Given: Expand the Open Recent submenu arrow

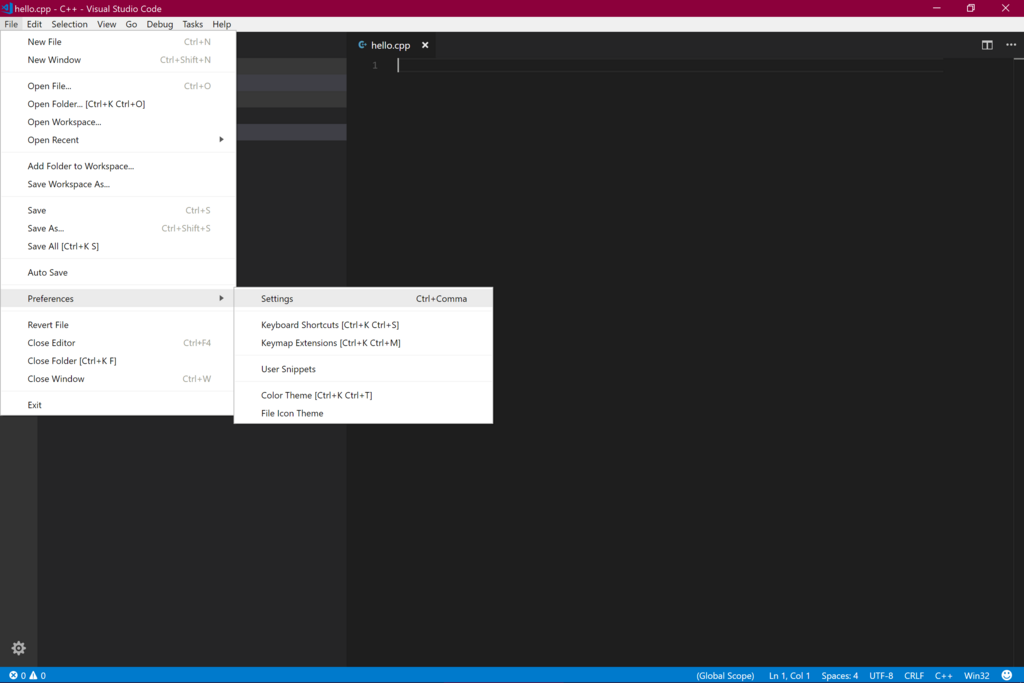Looking at the screenshot, I should coord(221,140).
